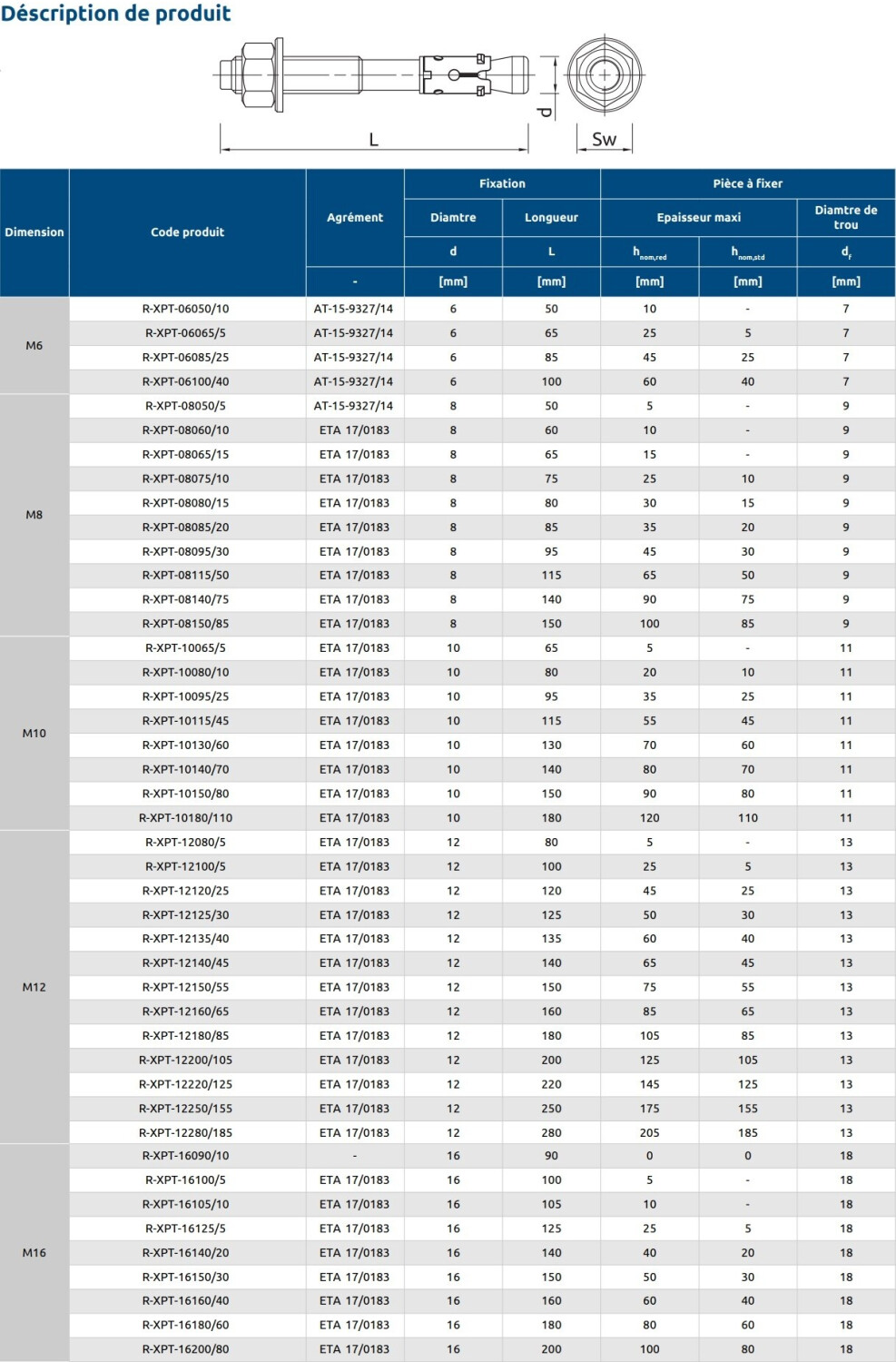Select the Epaisseur maxi header cell
This screenshot has height=1362, width=896.
click(699, 218)
